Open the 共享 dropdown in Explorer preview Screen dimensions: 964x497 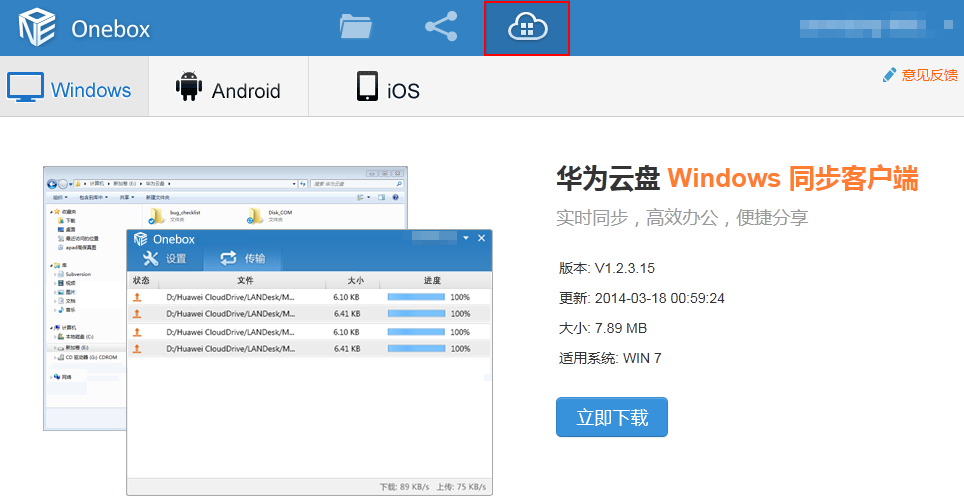click(x=127, y=197)
